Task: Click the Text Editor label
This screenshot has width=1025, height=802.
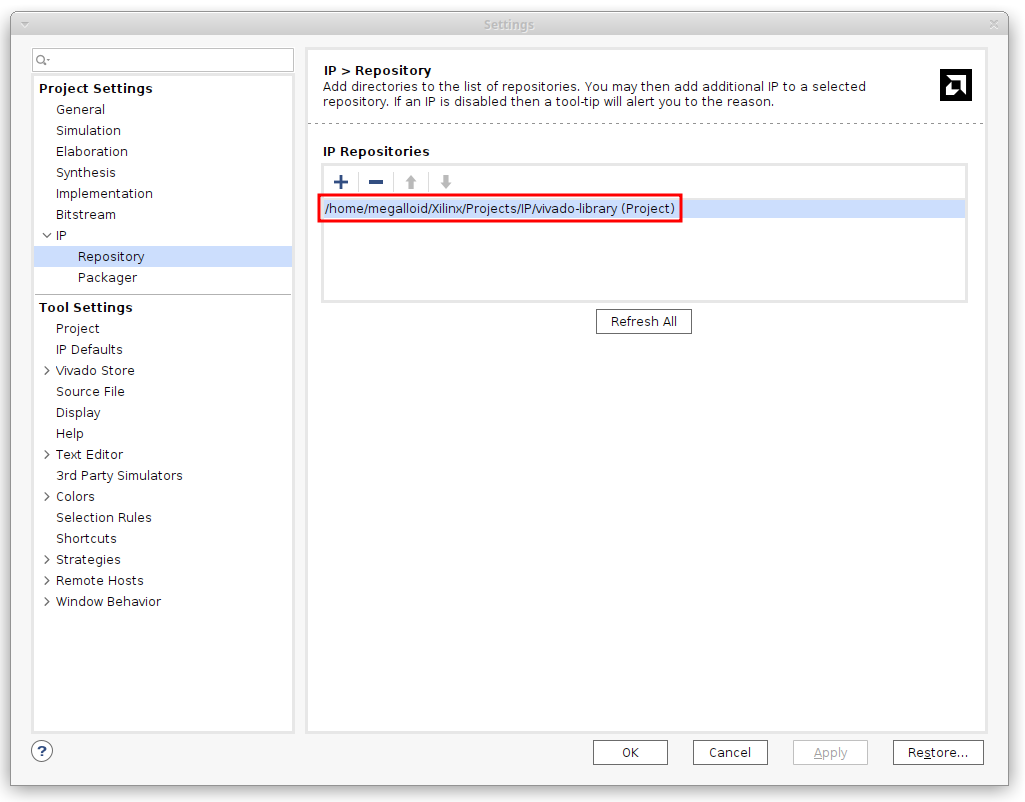Action: pyautogui.click(x=89, y=454)
